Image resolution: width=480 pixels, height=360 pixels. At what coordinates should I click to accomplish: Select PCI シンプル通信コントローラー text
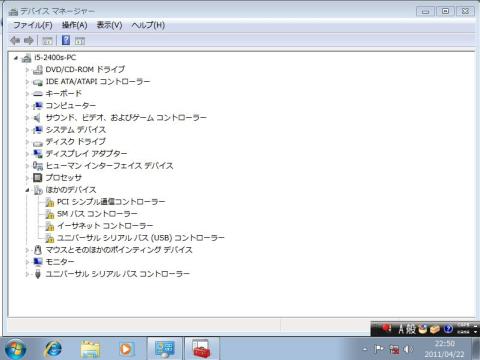(x=111, y=202)
